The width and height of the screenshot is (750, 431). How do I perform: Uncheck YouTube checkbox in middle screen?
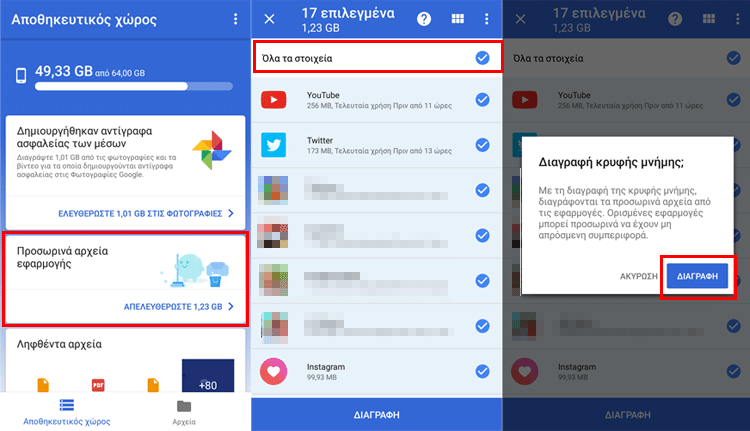click(x=483, y=99)
